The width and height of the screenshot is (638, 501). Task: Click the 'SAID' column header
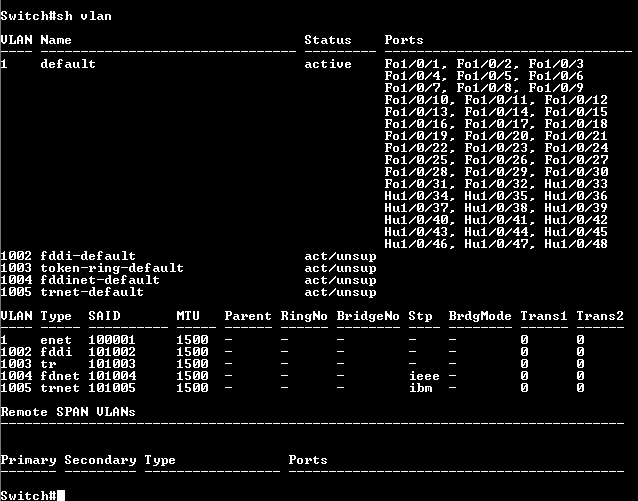point(104,316)
